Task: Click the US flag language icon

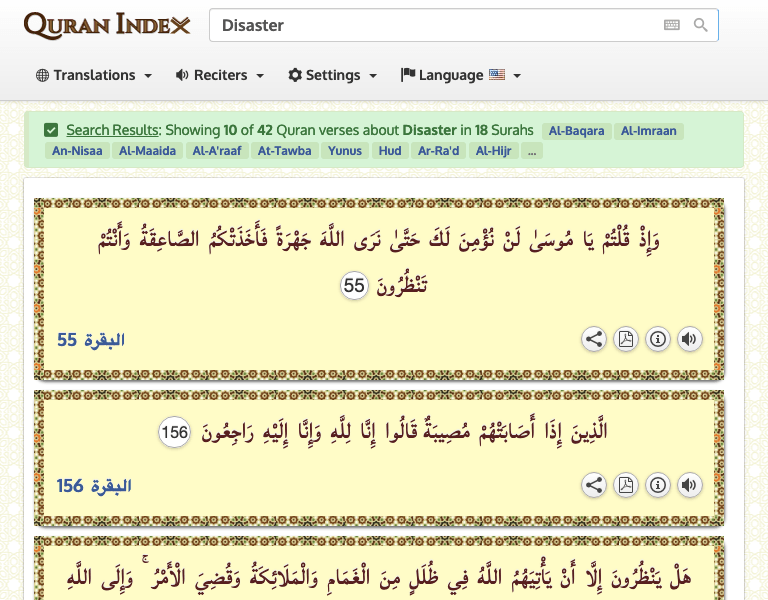Action: pyautogui.click(x=497, y=74)
